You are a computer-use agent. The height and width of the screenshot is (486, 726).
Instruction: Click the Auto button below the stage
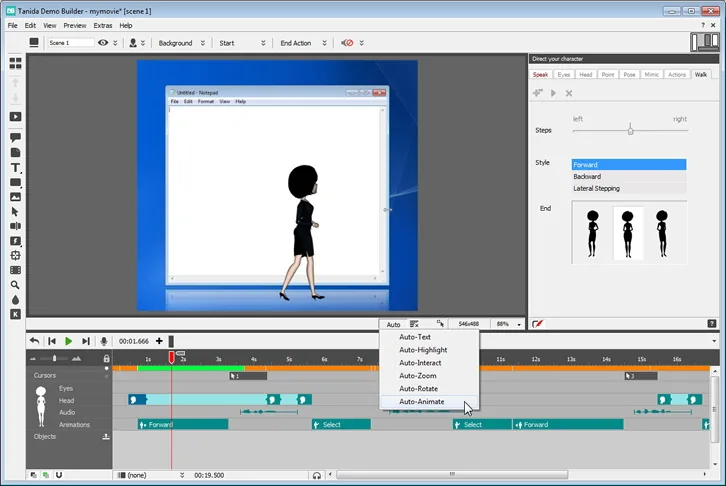[393, 324]
